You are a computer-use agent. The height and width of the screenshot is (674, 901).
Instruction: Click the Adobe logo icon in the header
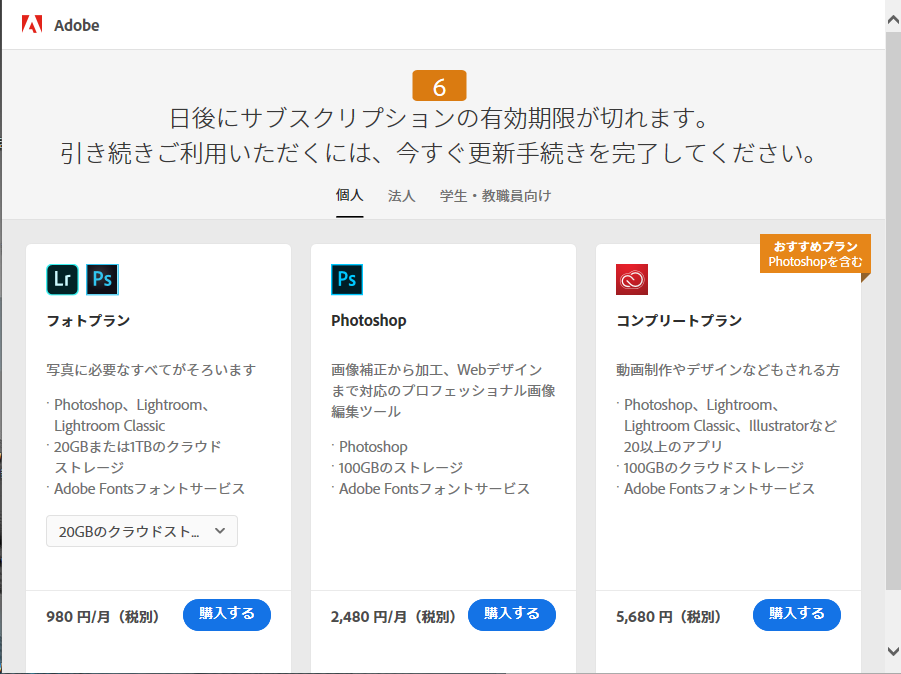pyautogui.click(x=32, y=25)
